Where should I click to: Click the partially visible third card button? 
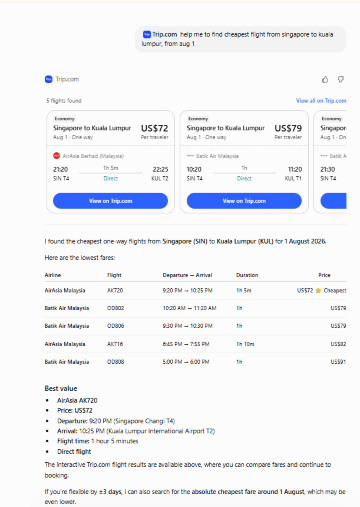tap(333, 201)
